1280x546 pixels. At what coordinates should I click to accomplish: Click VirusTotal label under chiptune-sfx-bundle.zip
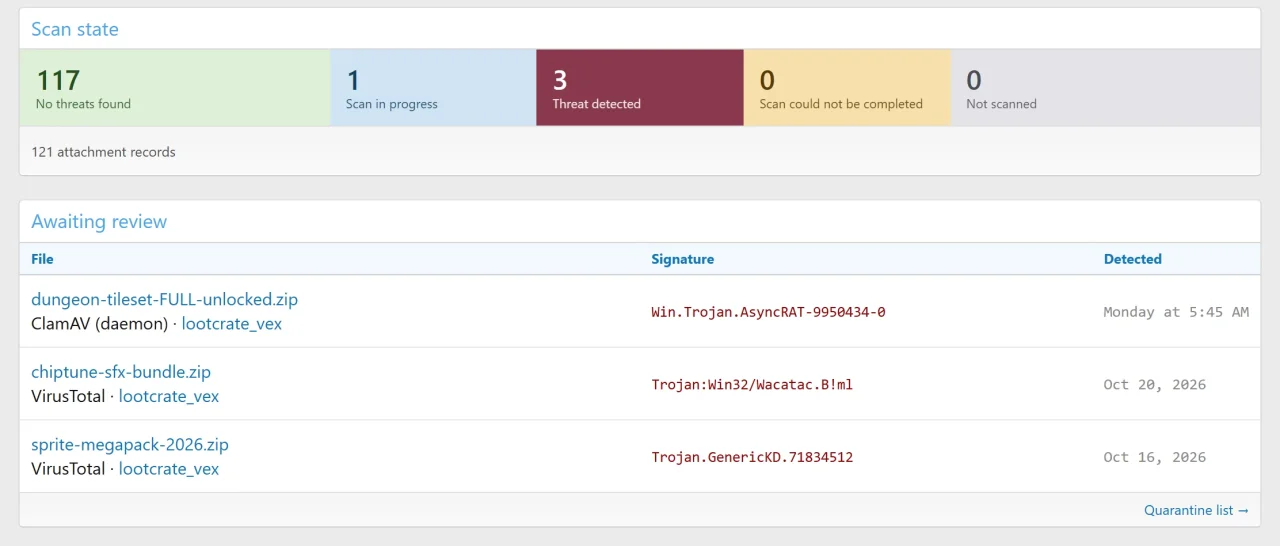pos(68,396)
